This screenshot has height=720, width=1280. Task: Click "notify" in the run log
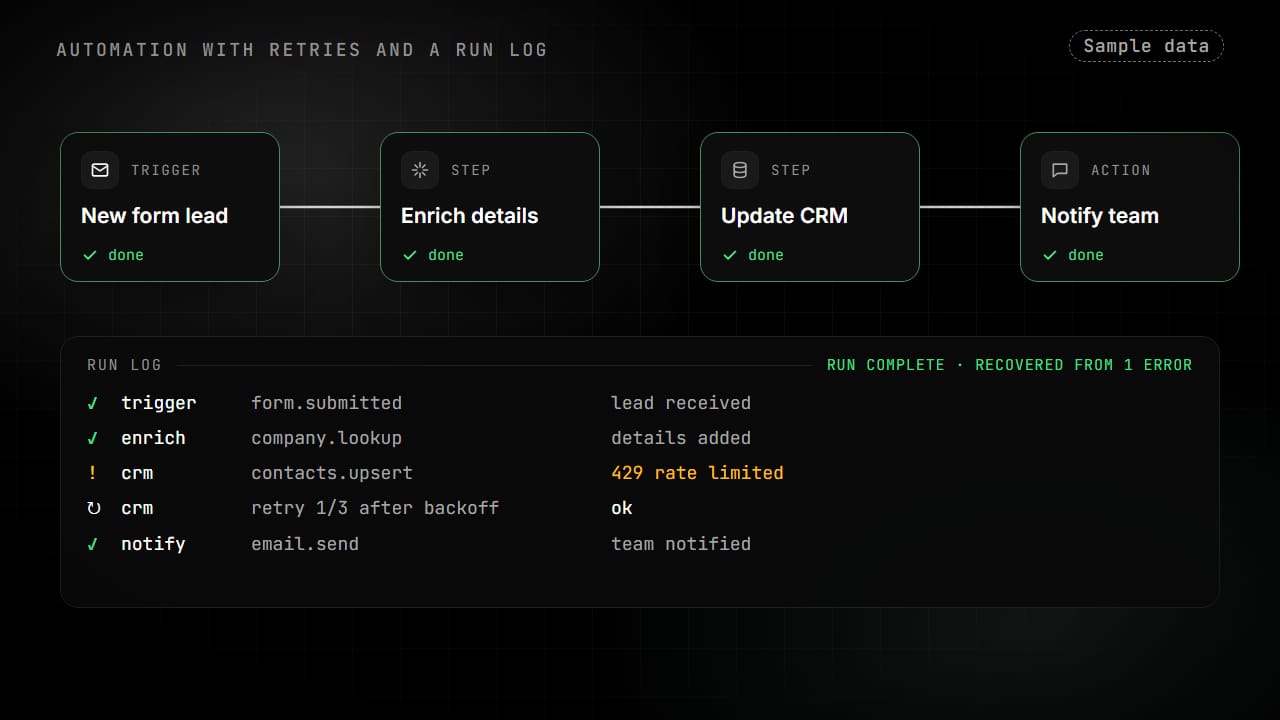click(153, 544)
